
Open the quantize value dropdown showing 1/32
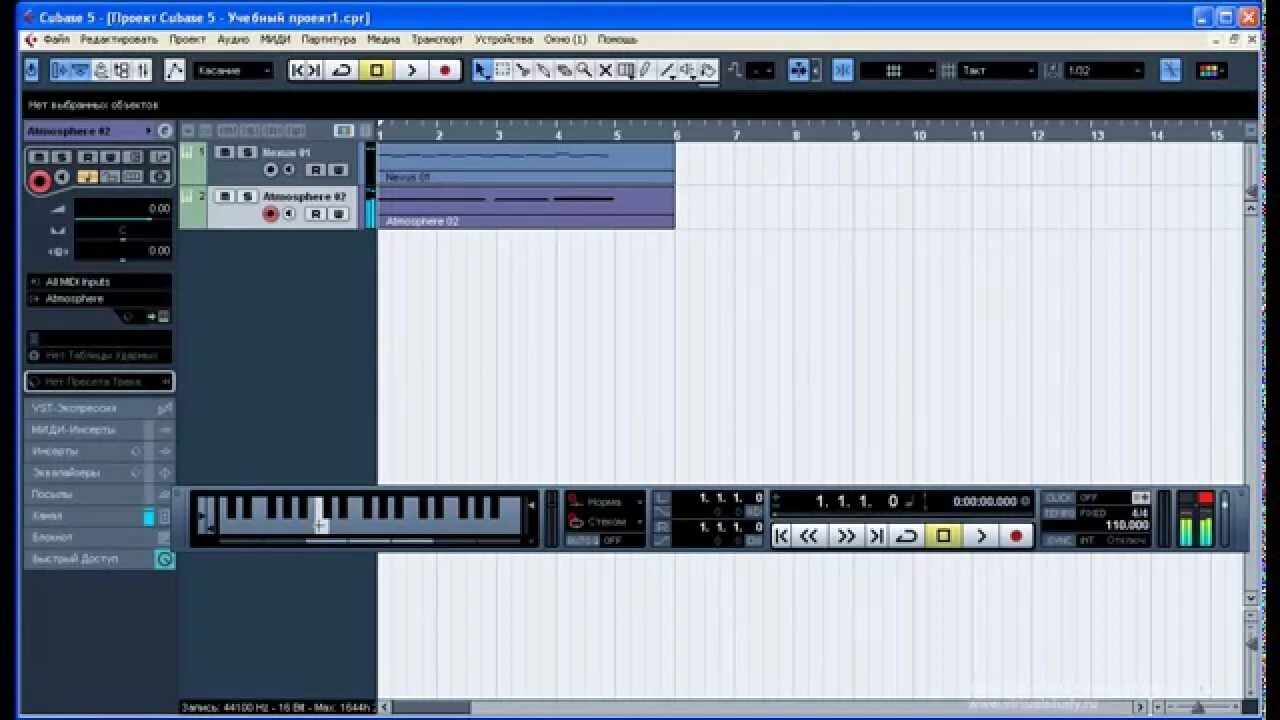point(1105,70)
